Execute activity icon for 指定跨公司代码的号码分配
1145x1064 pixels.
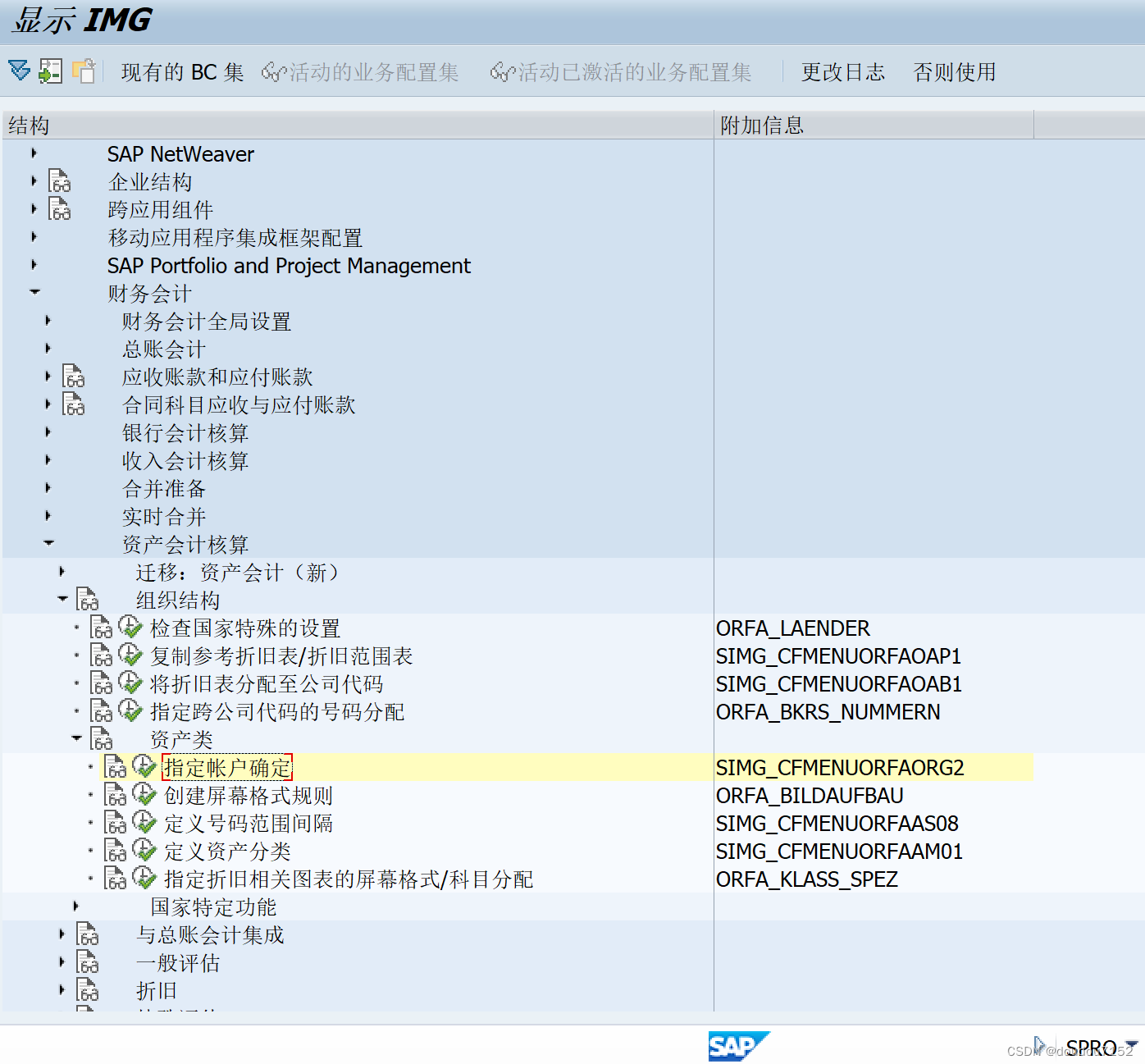[130, 710]
